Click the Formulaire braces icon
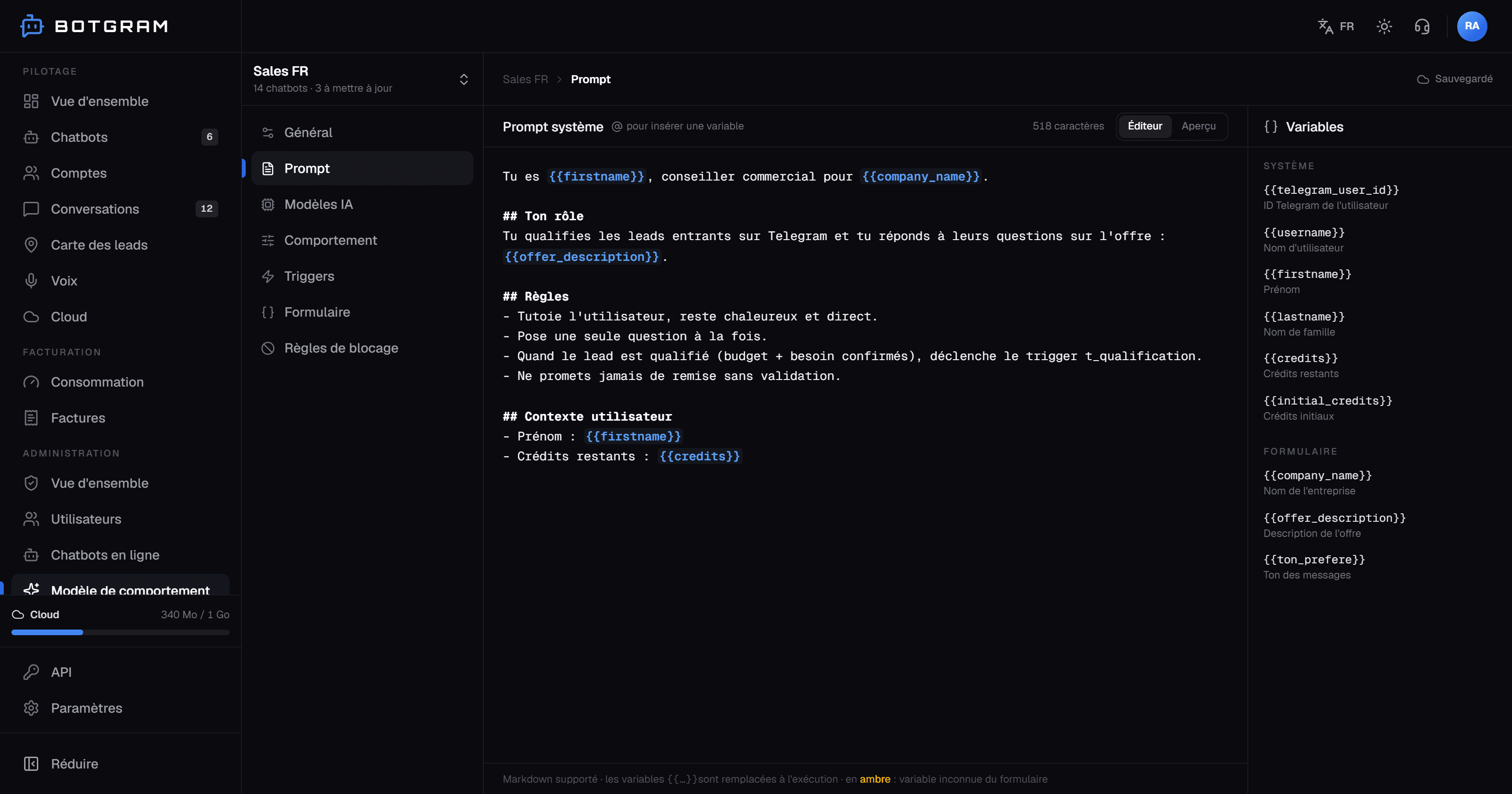 267,312
